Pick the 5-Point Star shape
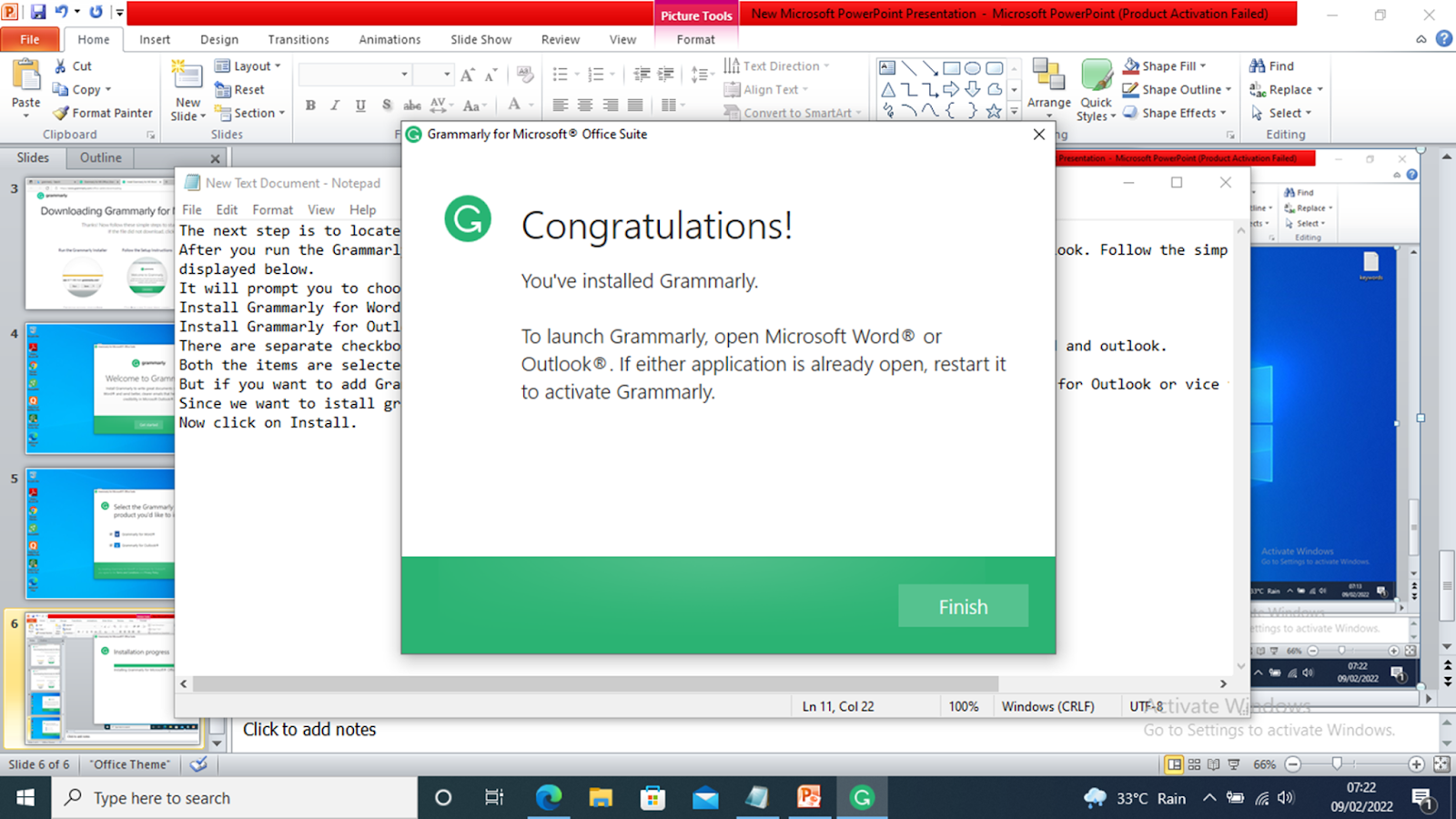The width and height of the screenshot is (1456, 819). [994, 111]
